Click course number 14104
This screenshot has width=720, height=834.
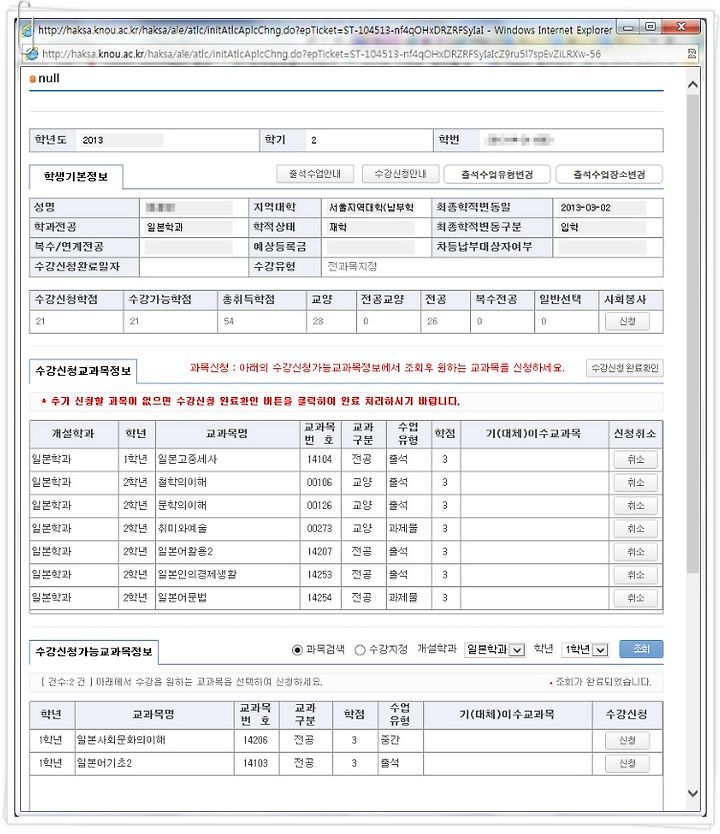[319, 460]
